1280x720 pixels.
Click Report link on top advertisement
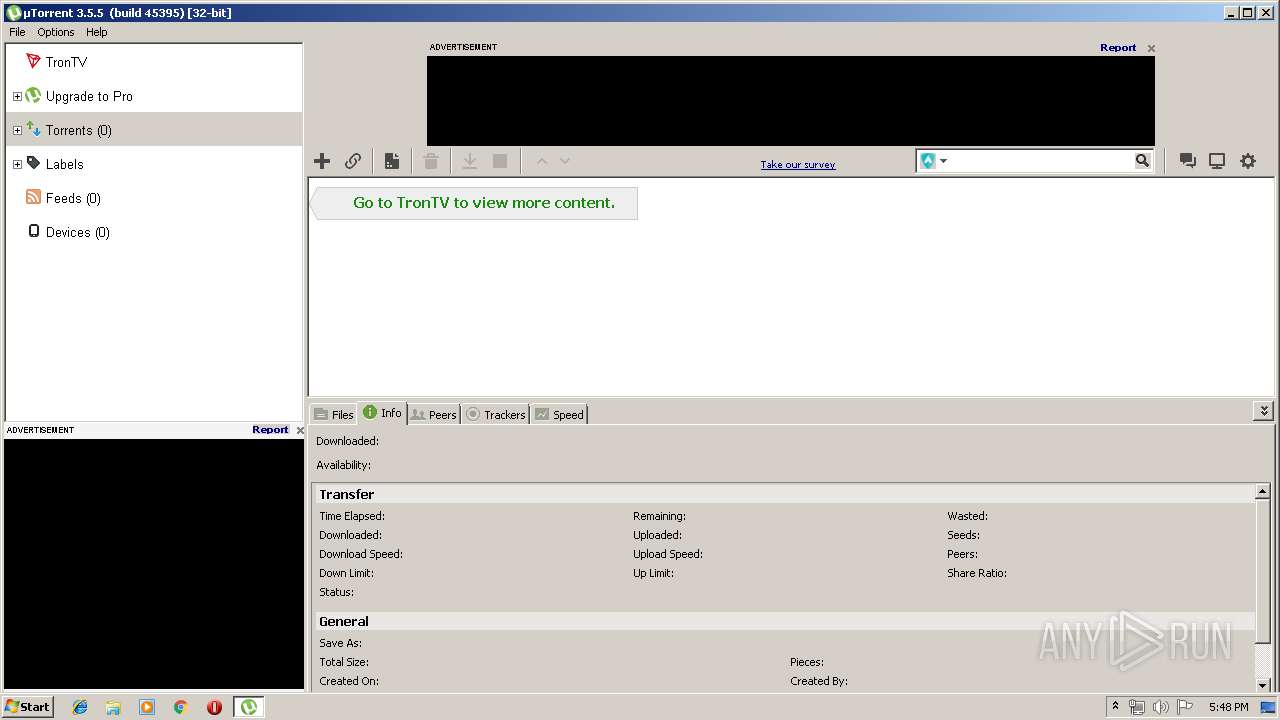[x=1118, y=48]
